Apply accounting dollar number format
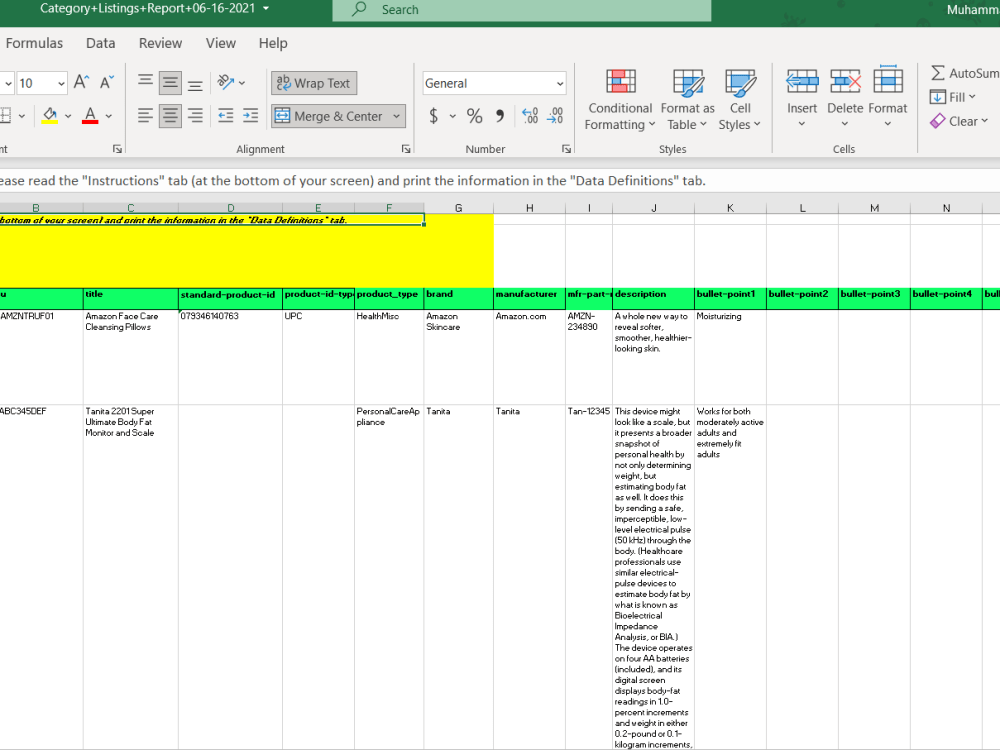 (x=434, y=115)
